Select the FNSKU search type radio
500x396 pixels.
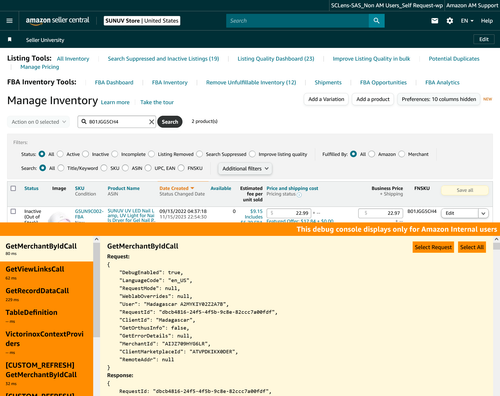[x=181, y=168]
